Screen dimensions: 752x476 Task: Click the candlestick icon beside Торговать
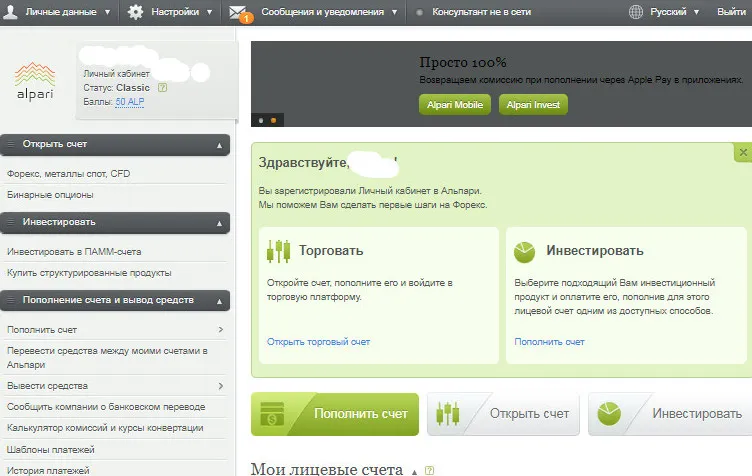(278, 251)
